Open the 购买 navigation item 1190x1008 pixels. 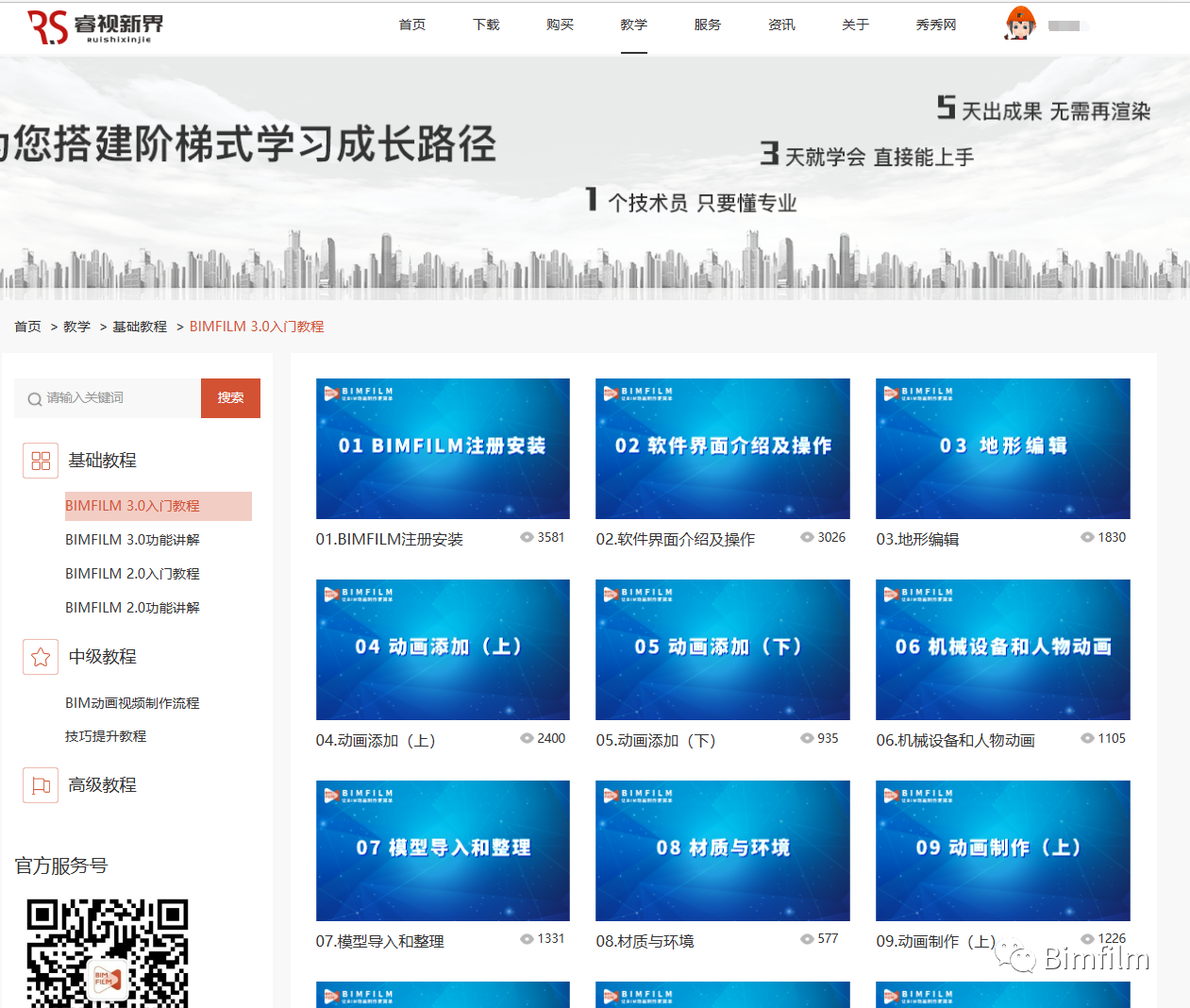click(x=560, y=25)
